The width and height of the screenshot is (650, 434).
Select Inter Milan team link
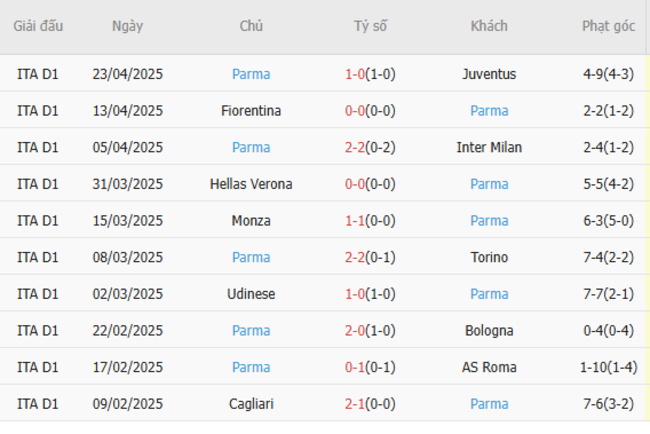coord(489,147)
